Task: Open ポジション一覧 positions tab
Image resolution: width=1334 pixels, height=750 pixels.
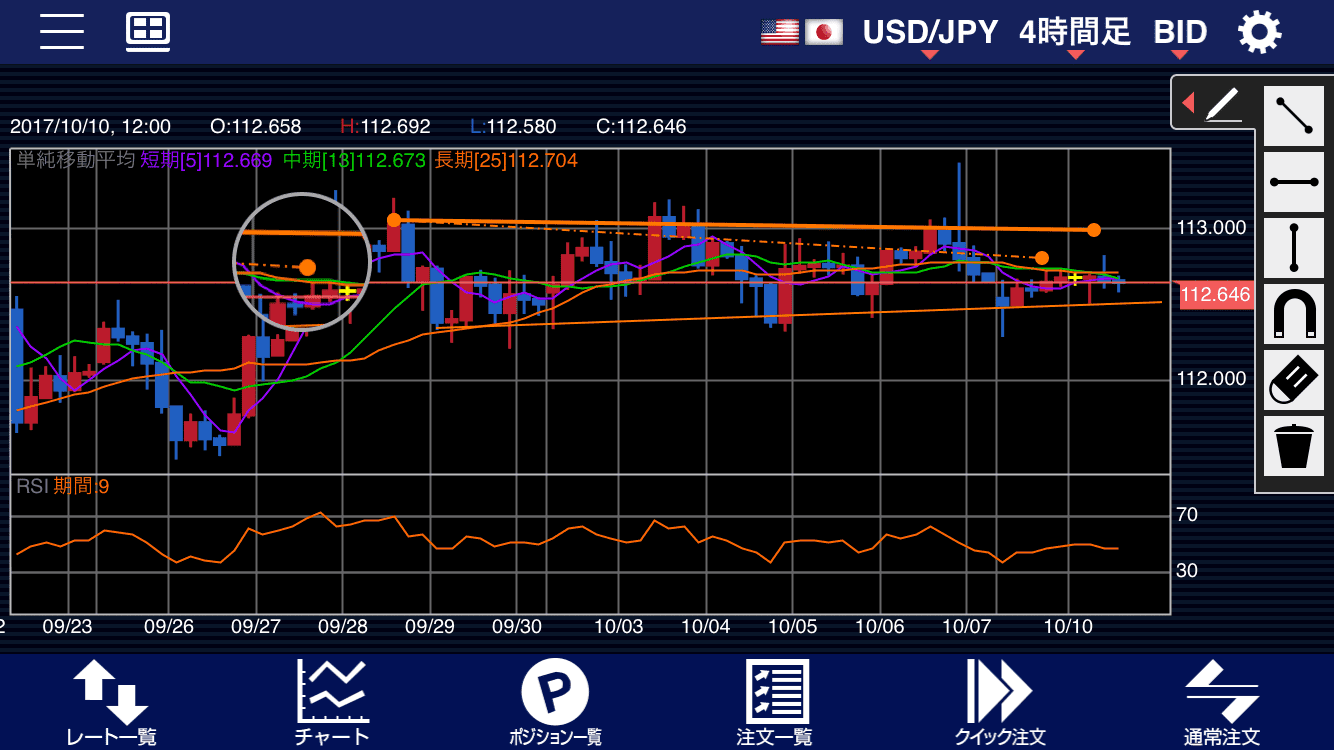Action: pyautogui.click(x=555, y=702)
